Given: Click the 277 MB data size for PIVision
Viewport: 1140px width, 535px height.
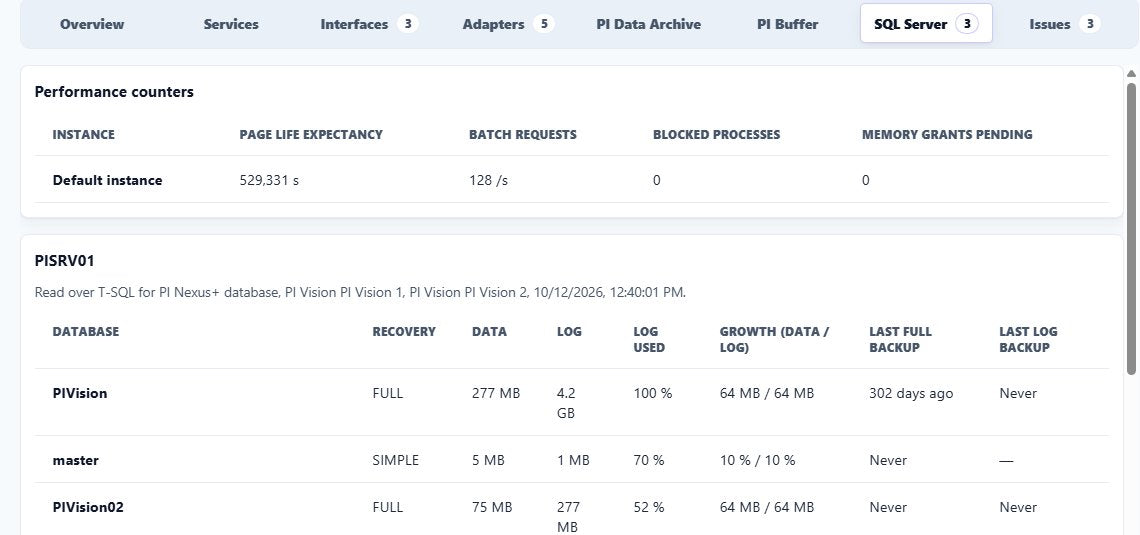Looking at the screenshot, I should click(496, 393).
